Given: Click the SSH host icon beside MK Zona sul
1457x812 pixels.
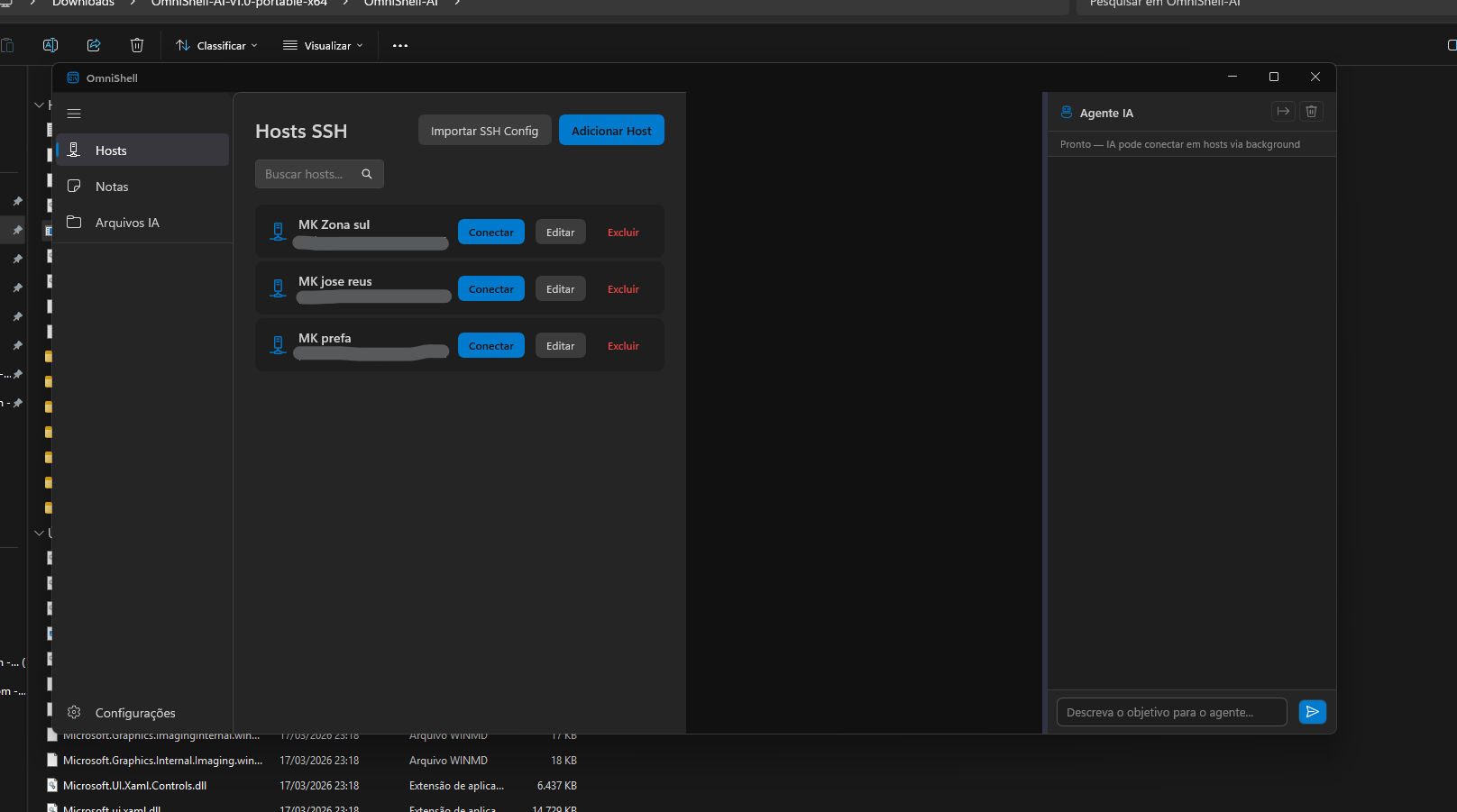Looking at the screenshot, I should click(278, 231).
